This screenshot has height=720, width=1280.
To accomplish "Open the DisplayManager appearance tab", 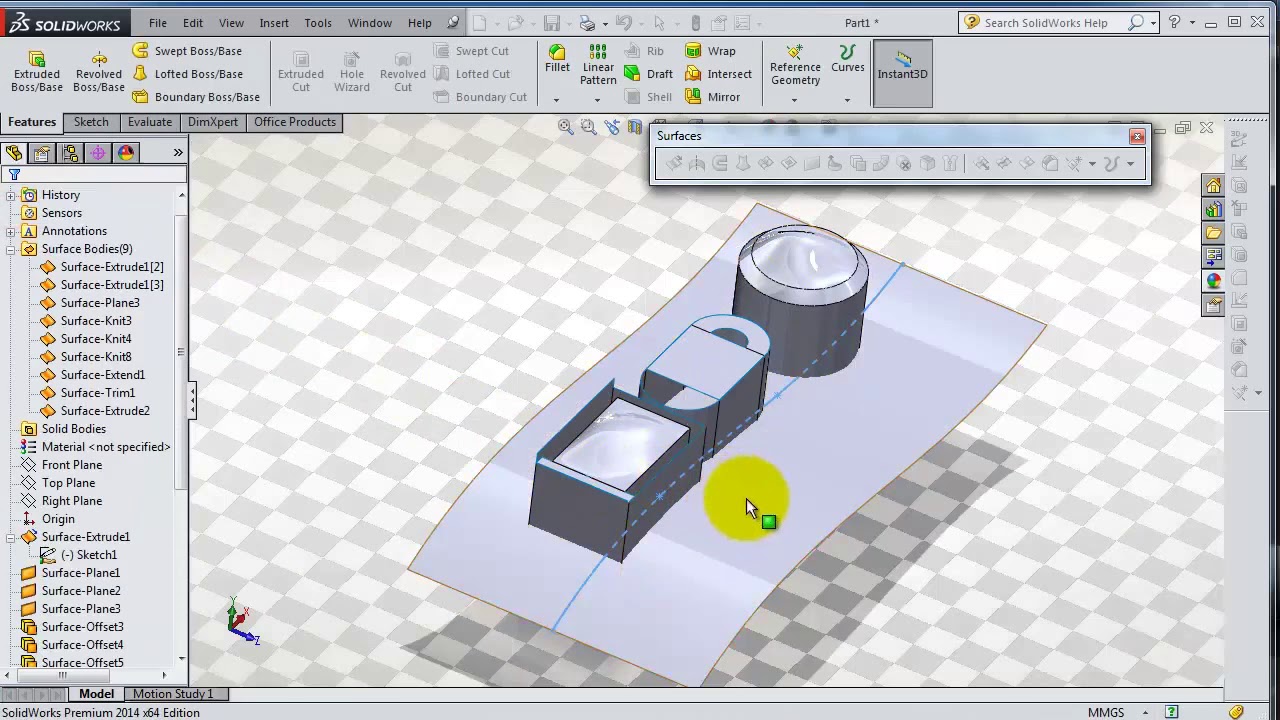I will click(126, 153).
